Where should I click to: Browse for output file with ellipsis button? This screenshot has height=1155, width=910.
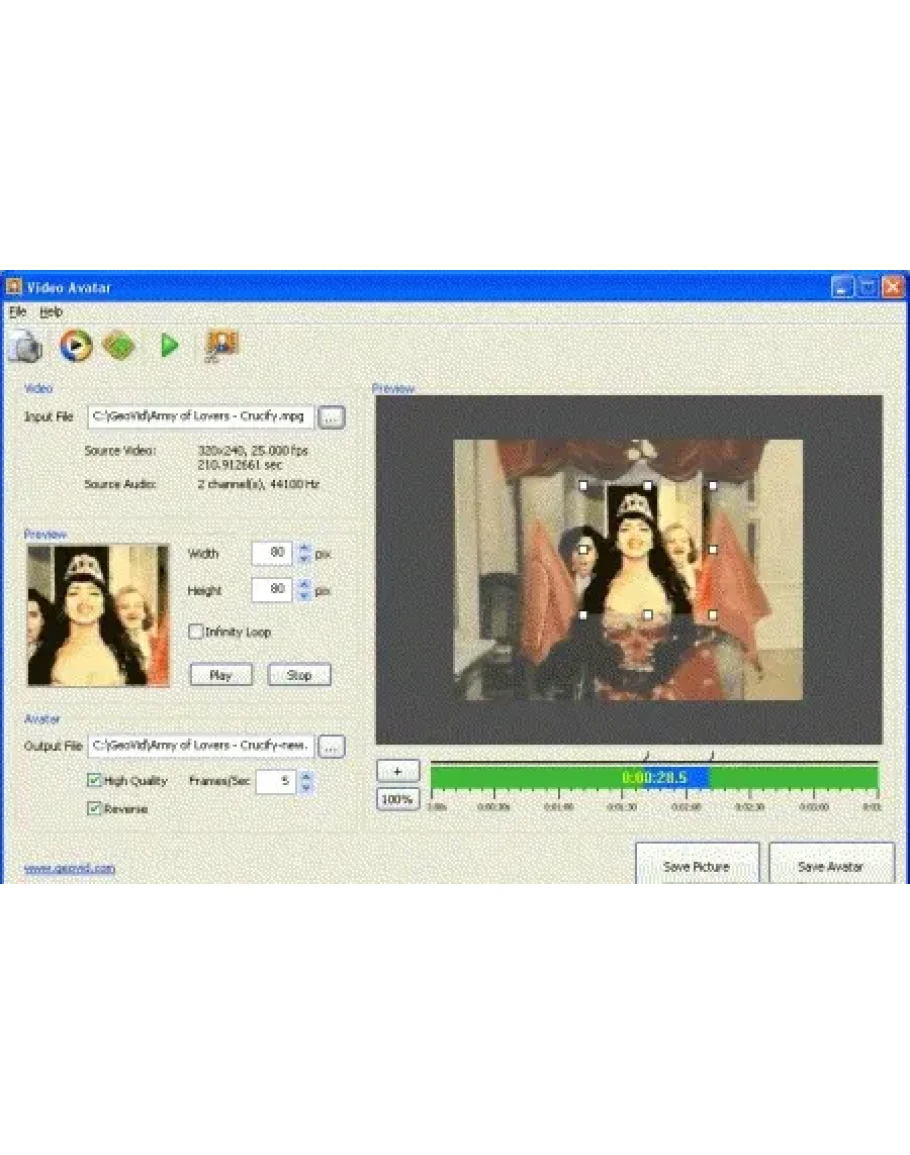[x=332, y=746]
